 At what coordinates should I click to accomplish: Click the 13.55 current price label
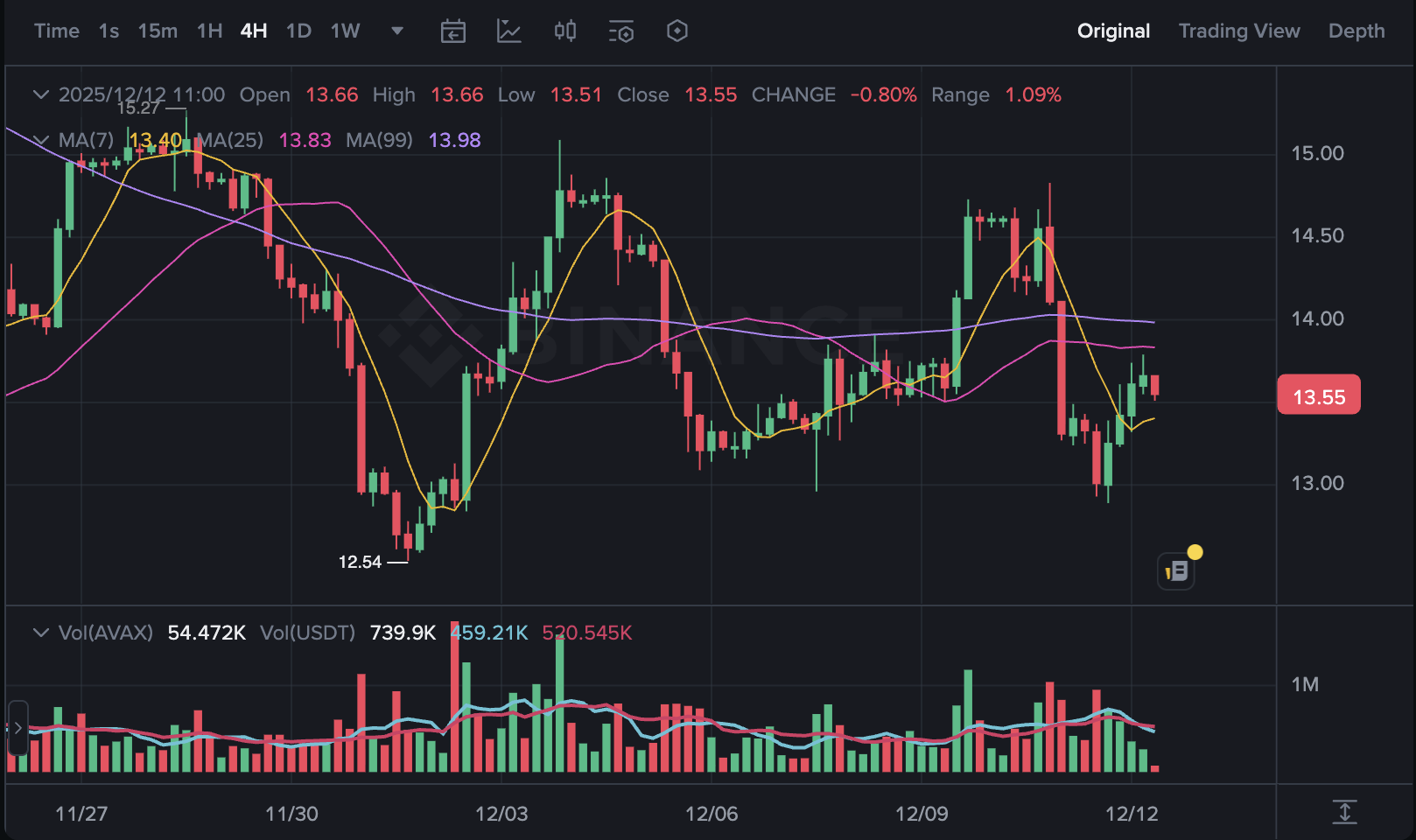(1319, 396)
